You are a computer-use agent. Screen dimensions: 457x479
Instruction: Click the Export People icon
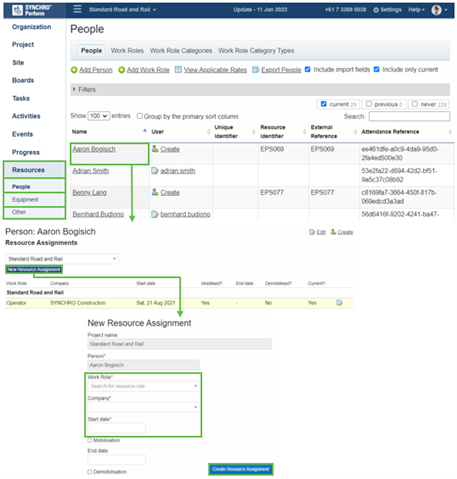coord(255,69)
